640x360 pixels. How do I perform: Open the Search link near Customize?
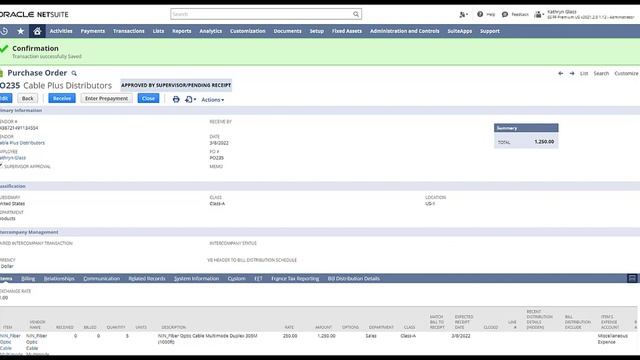point(601,73)
